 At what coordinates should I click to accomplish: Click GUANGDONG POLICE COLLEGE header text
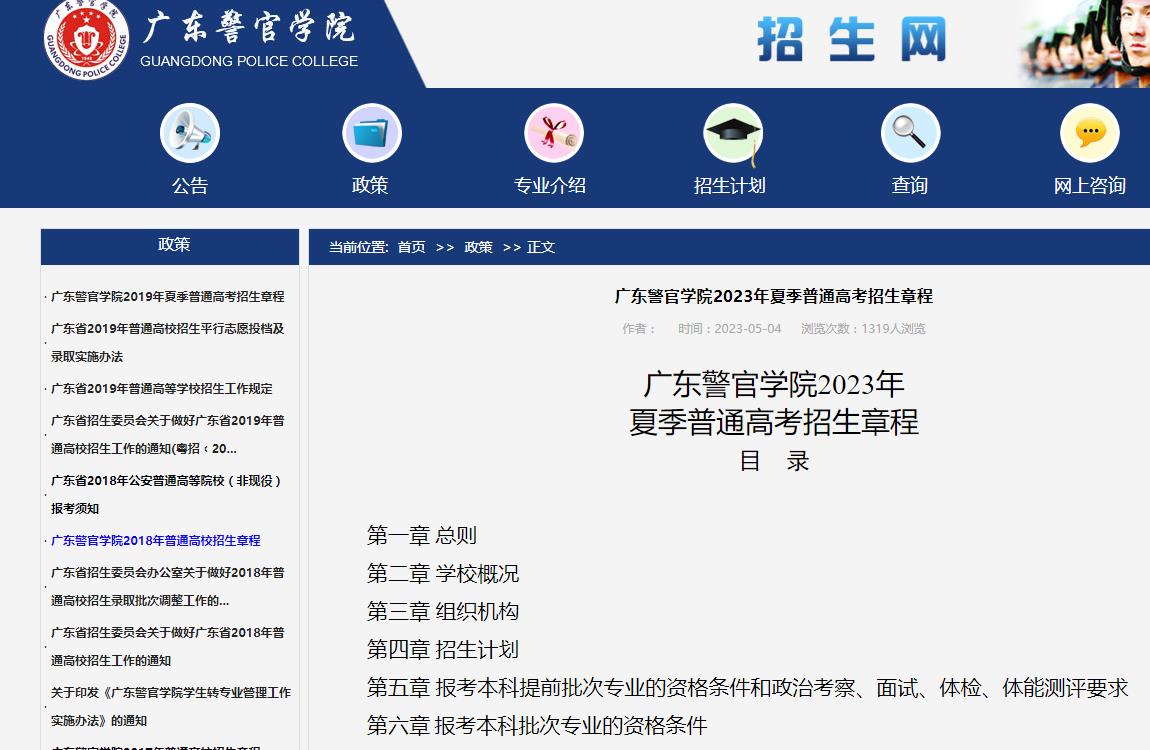pos(249,62)
